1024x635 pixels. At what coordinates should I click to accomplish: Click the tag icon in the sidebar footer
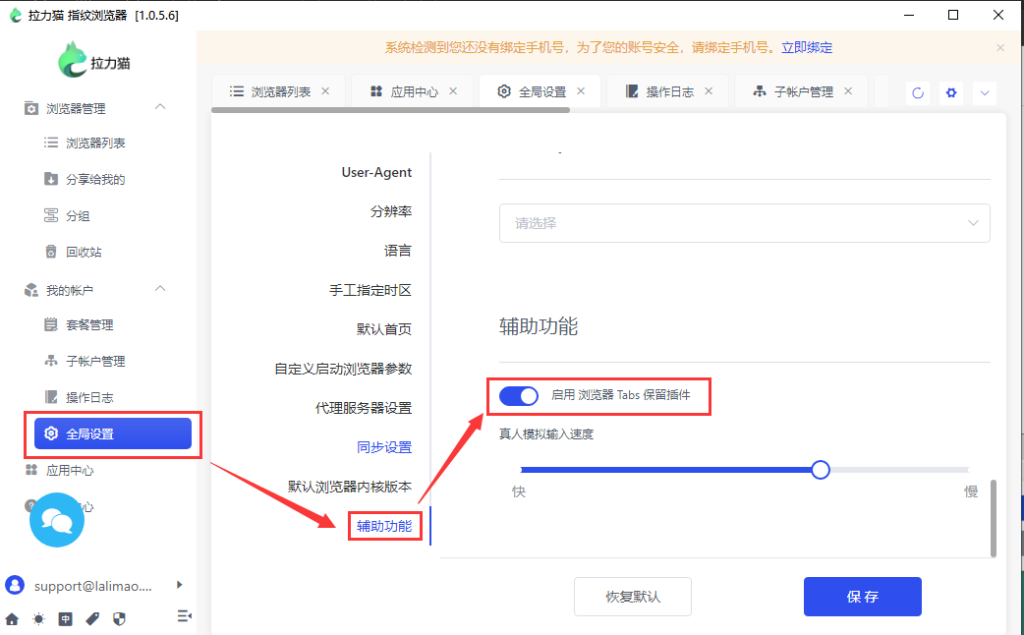tap(92, 619)
